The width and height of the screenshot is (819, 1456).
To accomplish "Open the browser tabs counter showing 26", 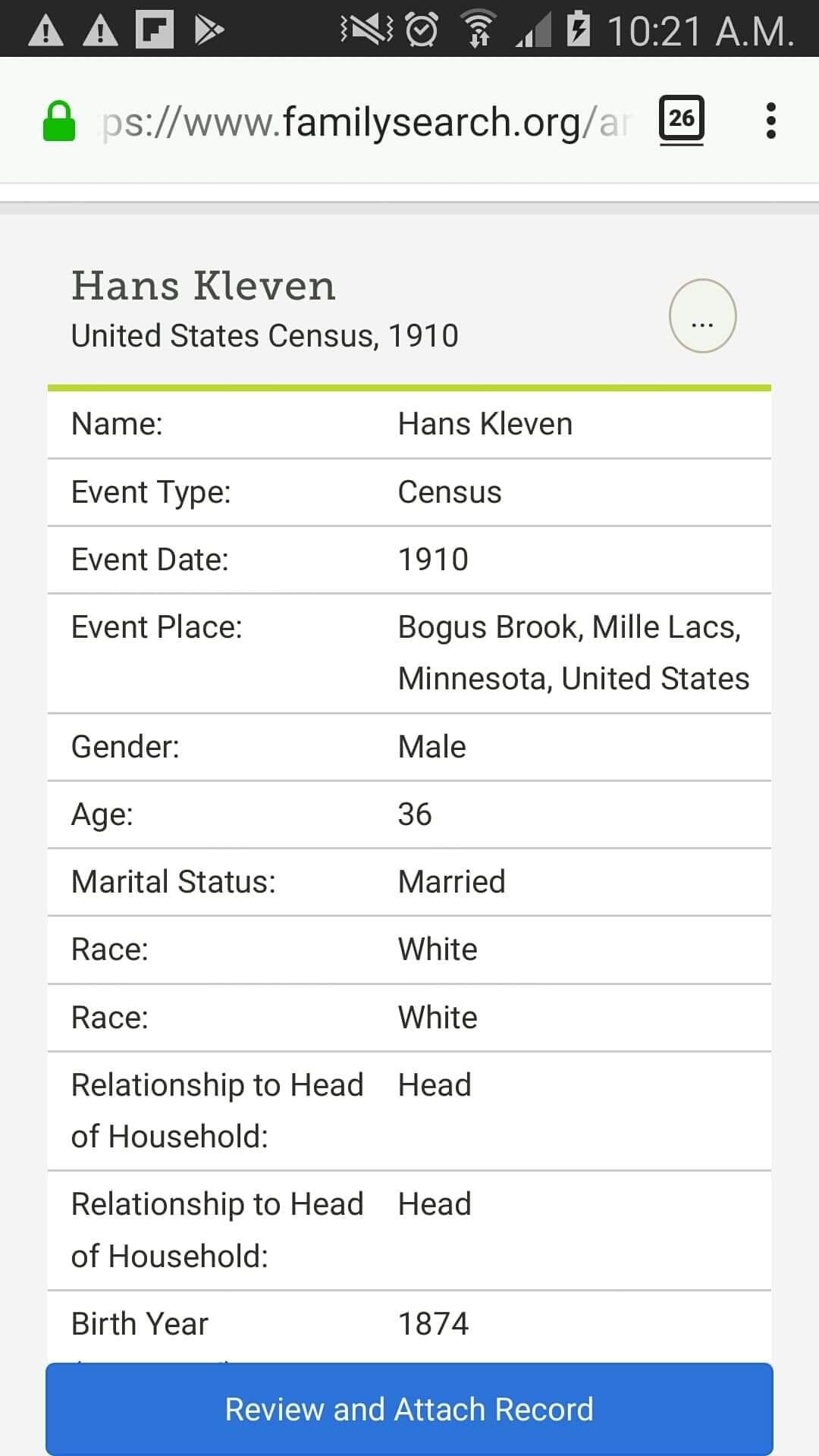I will coord(681,119).
